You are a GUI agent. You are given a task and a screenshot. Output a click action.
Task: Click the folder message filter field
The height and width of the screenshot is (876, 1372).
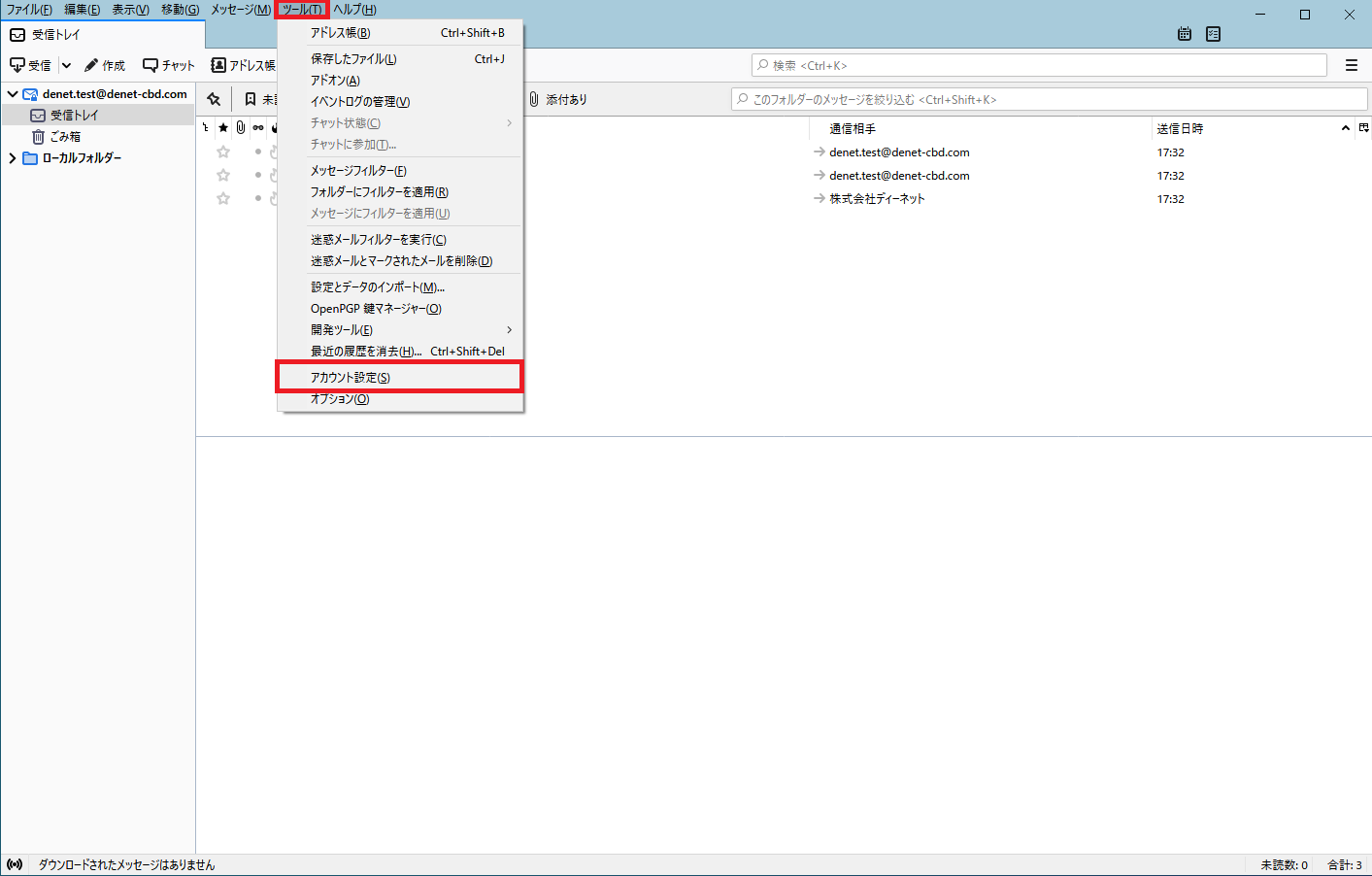coord(1049,99)
